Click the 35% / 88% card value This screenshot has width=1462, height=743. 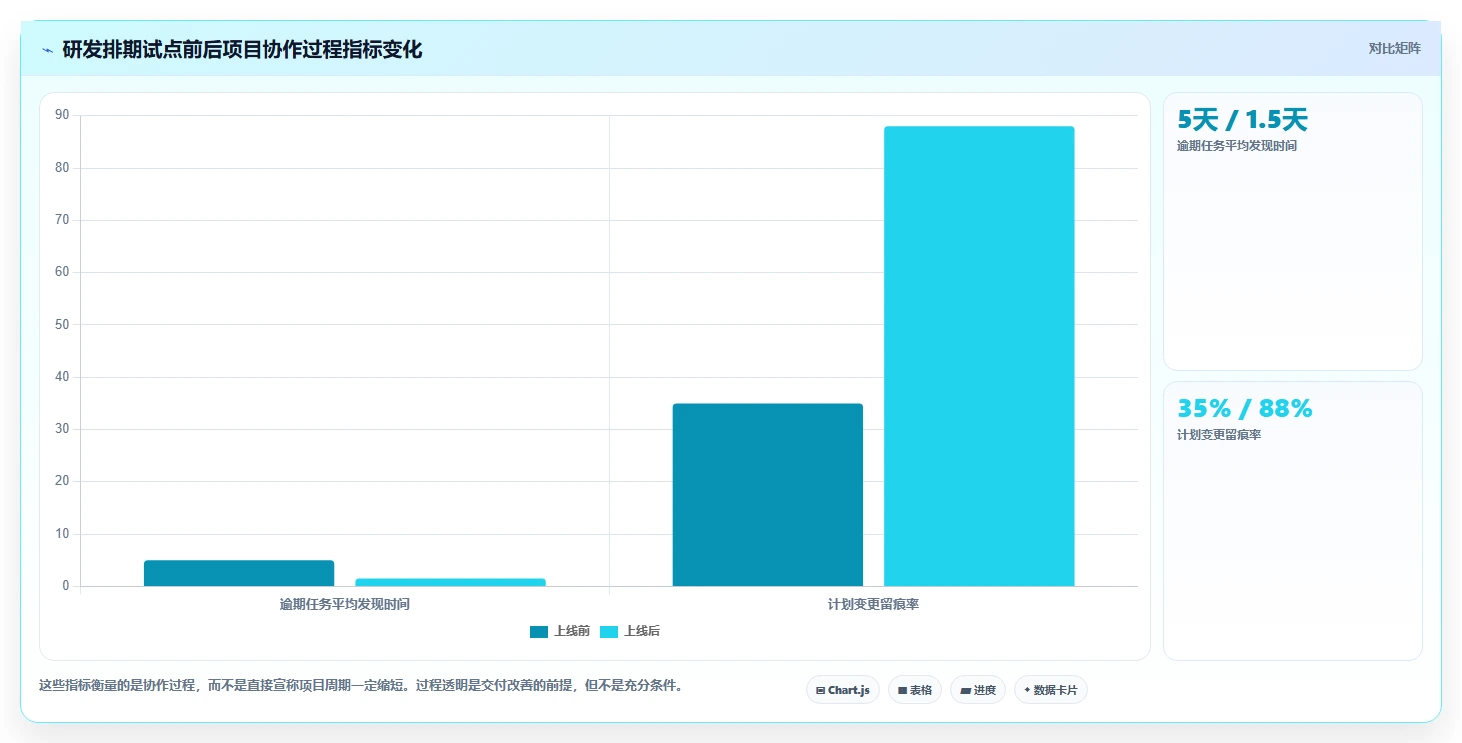tap(1244, 409)
